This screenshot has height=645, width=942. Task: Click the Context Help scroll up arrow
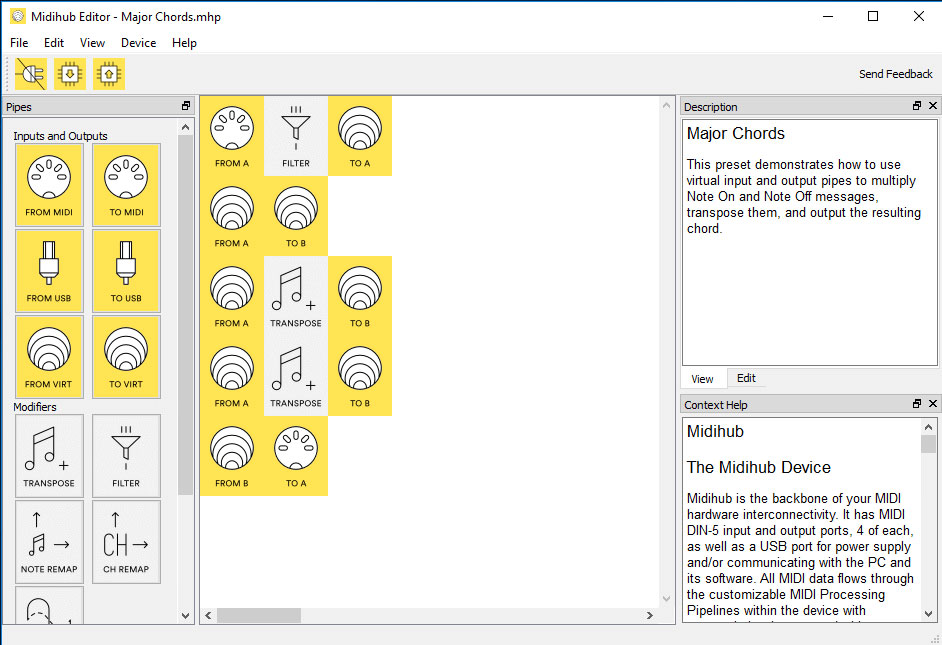pyautogui.click(x=928, y=427)
